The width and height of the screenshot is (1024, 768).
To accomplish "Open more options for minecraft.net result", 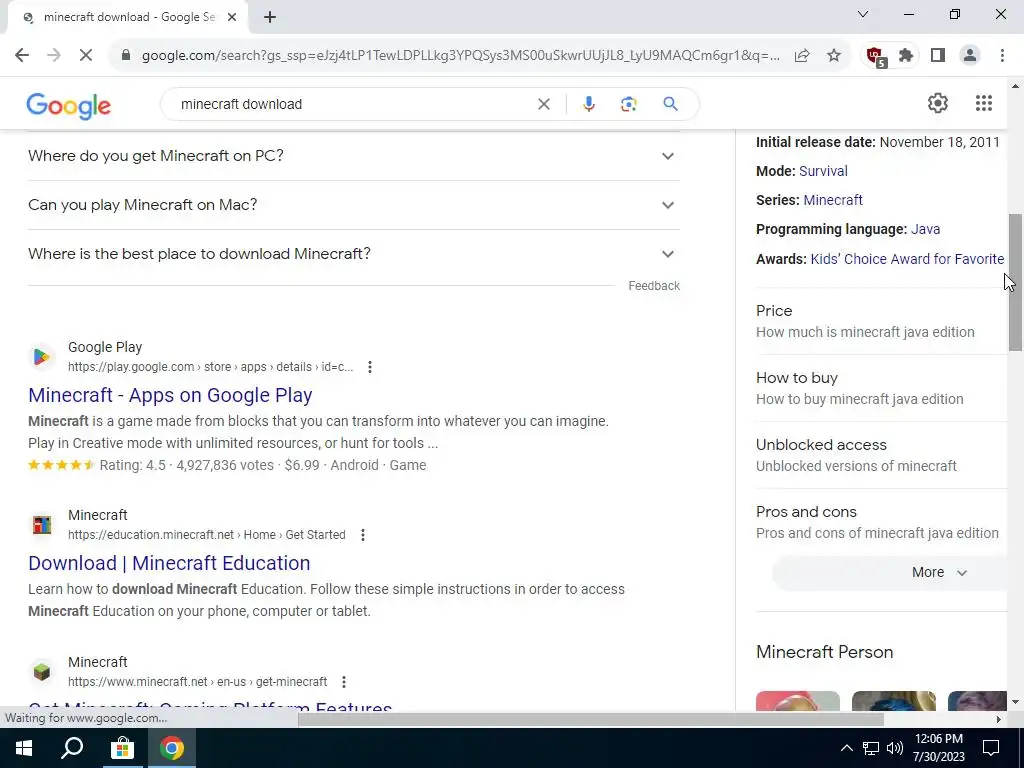I will 344,682.
